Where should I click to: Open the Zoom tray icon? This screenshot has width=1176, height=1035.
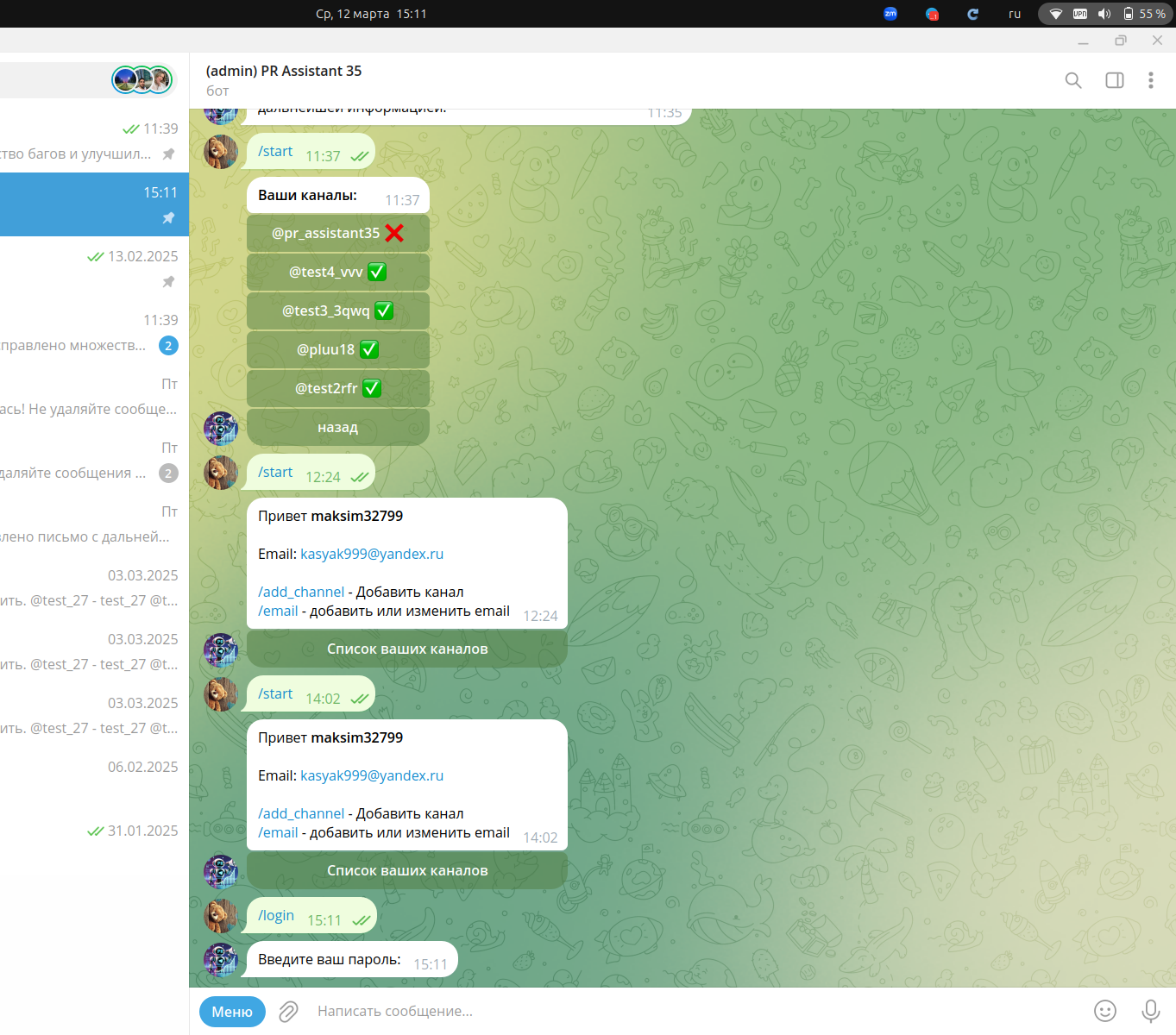(x=890, y=14)
